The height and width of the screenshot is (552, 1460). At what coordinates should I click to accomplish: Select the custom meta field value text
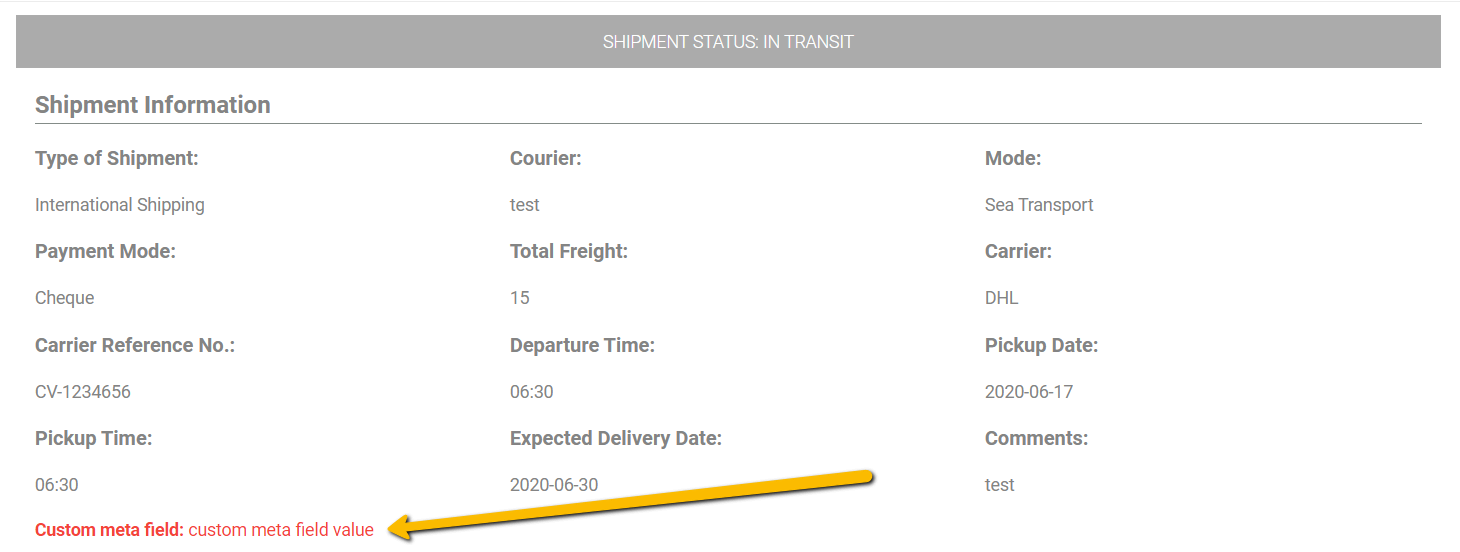coord(281,530)
